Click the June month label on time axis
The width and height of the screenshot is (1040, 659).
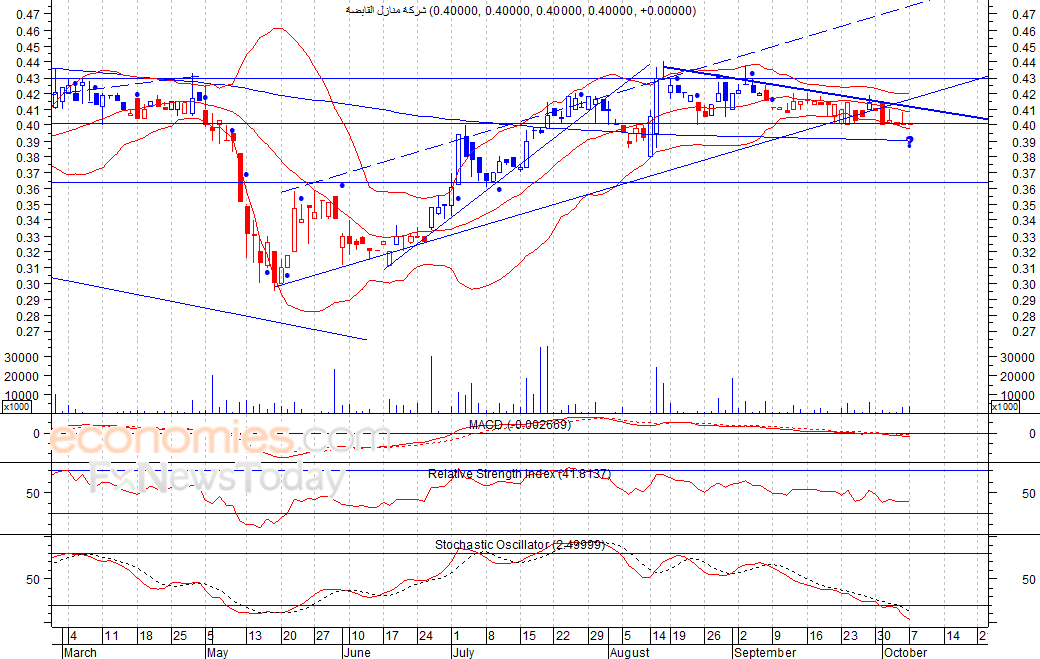(x=358, y=652)
